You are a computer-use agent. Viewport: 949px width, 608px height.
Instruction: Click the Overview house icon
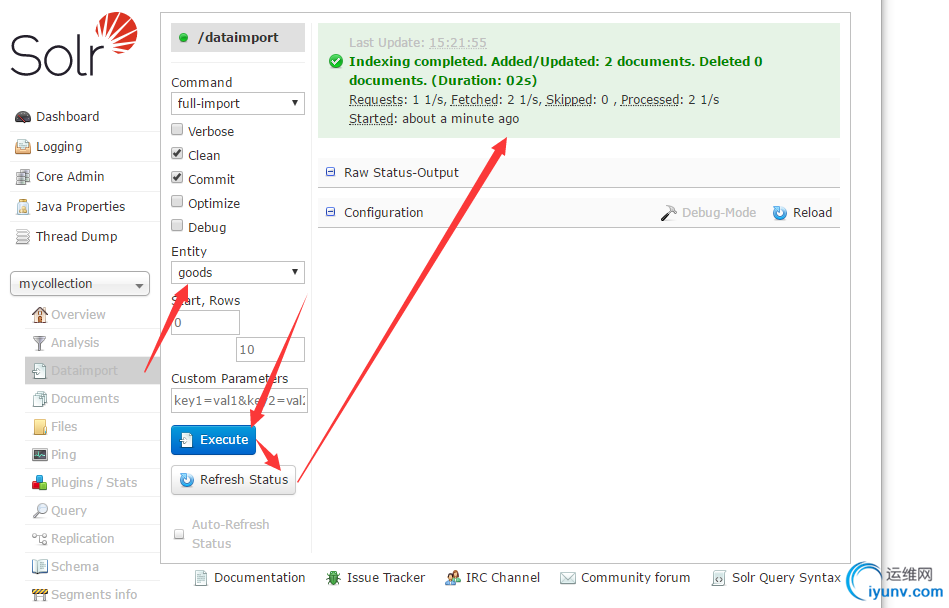pyautogui.click(x=39, y=315)
